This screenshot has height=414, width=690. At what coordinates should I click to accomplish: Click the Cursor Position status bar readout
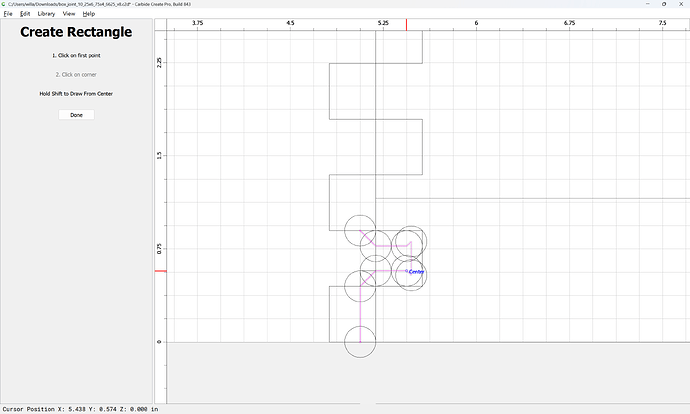(80, 409)
